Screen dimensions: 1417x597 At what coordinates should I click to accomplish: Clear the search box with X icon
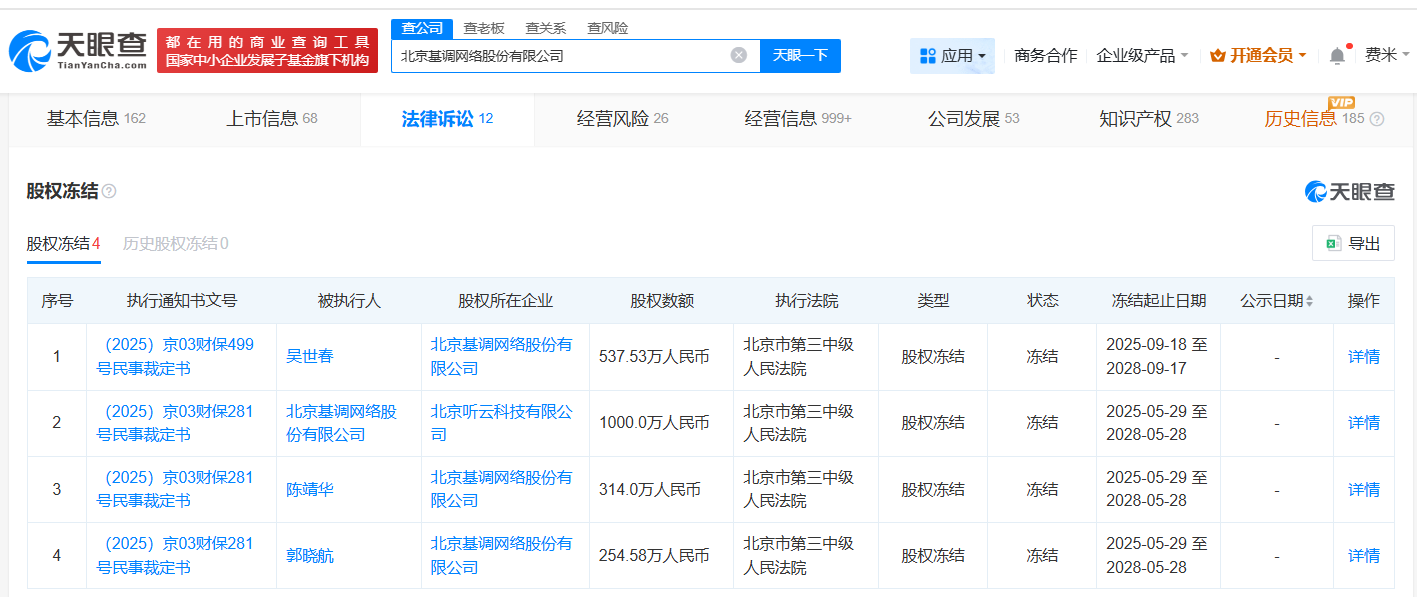pos(739,56)
